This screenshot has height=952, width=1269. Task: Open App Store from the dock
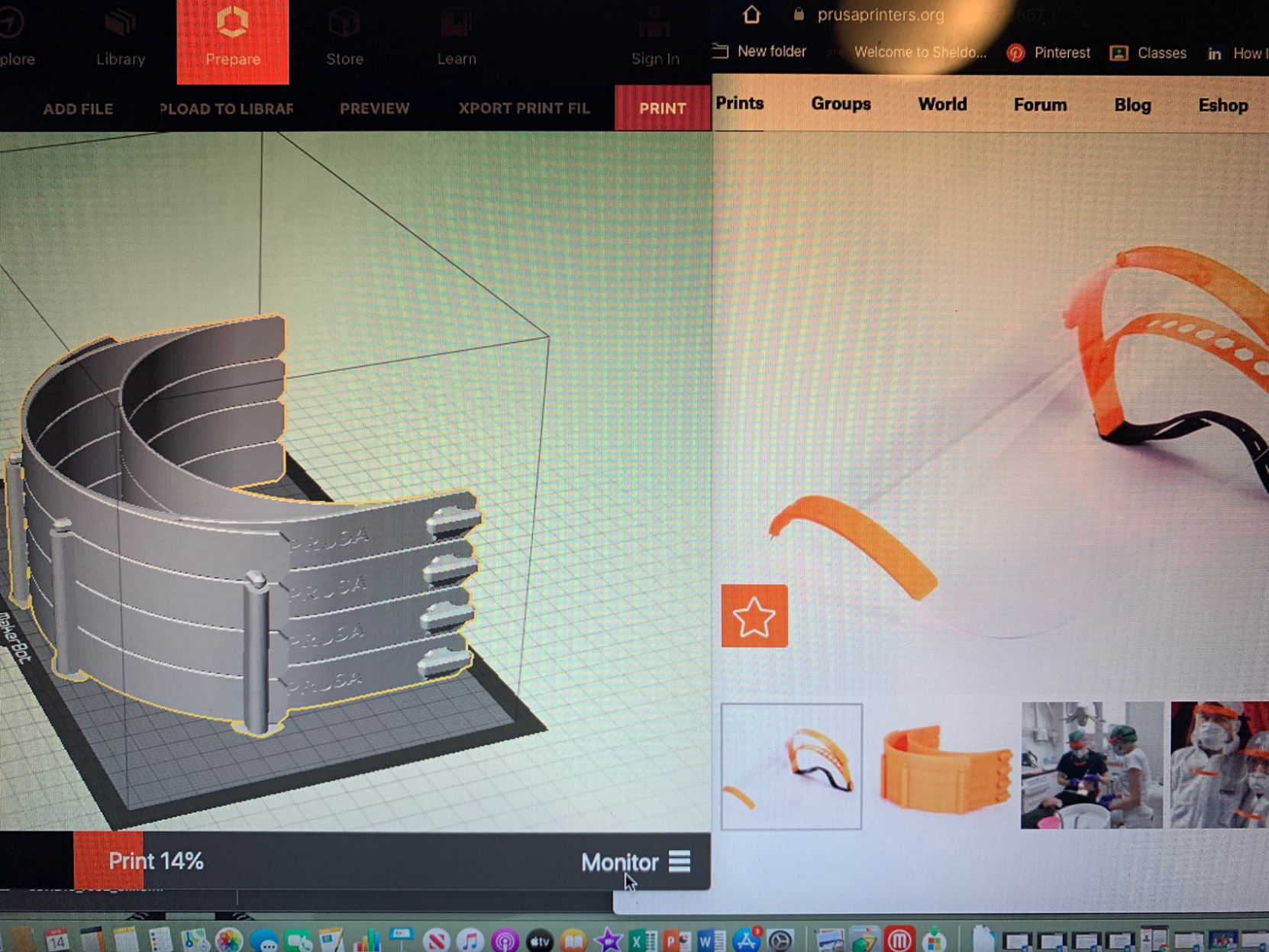click(747, 940)
